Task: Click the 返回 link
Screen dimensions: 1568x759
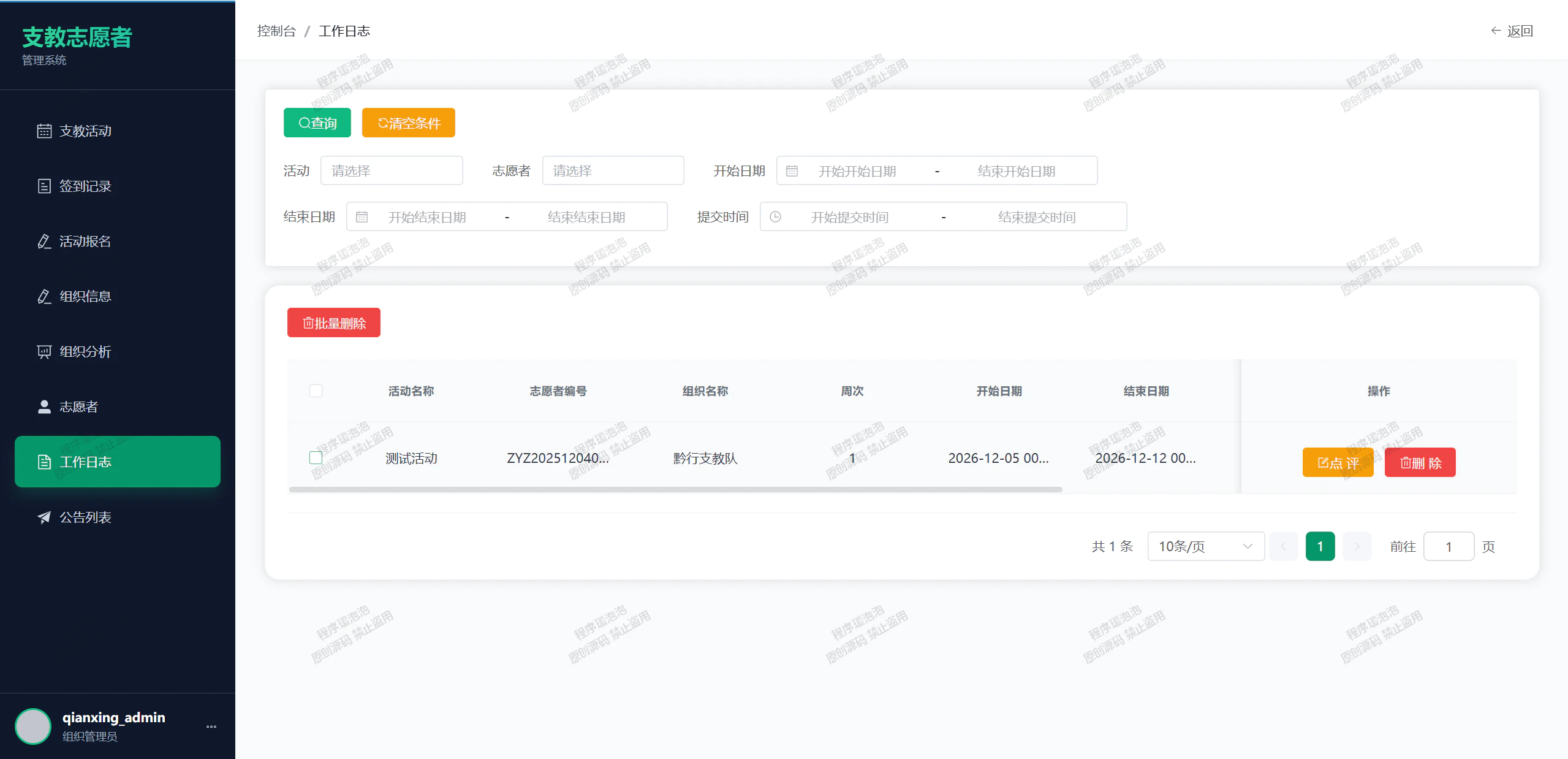Action: click(1512, 31)
